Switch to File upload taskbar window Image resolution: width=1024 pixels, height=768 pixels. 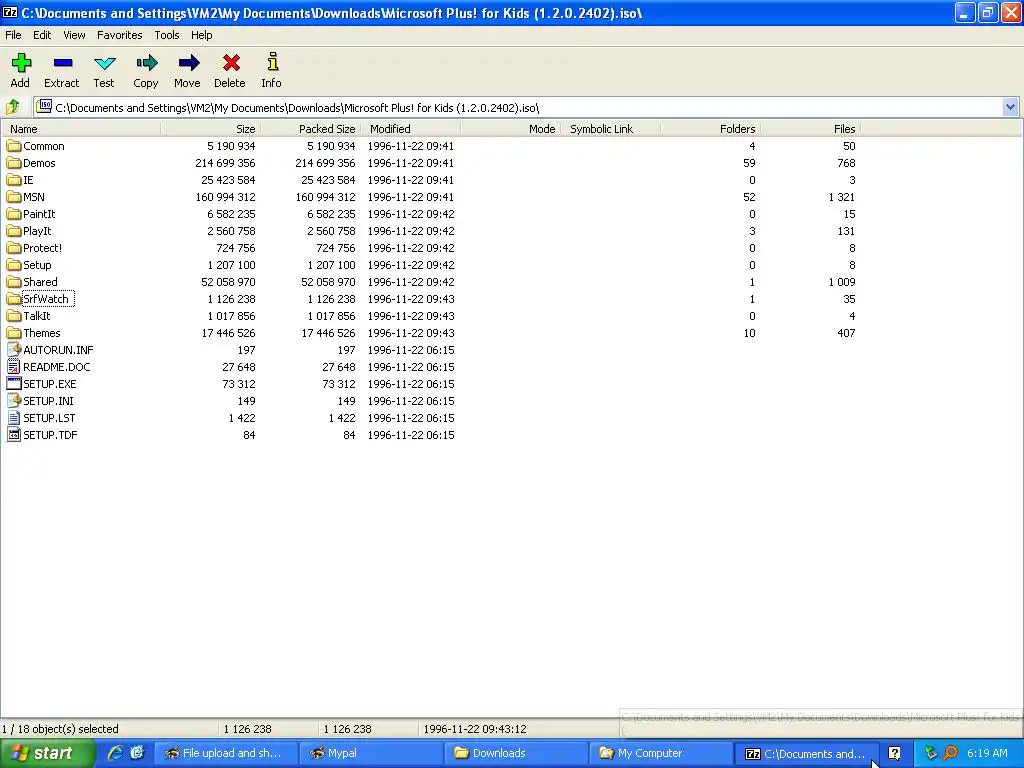pyautogui.click(x=227, y=753)
